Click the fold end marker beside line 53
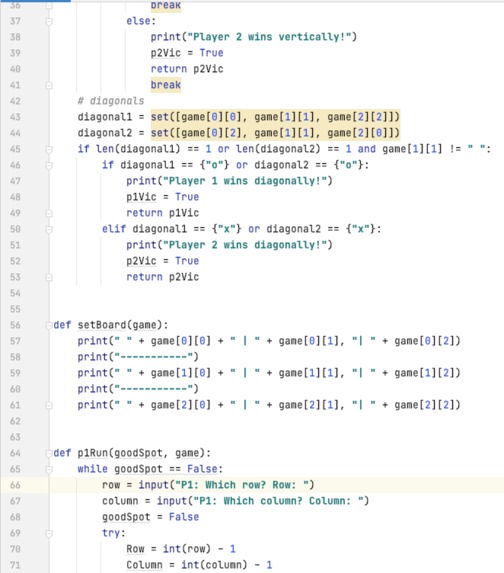The height and width of the screenshot is (573, 504). pyautogui.click(x=49, y=277)
